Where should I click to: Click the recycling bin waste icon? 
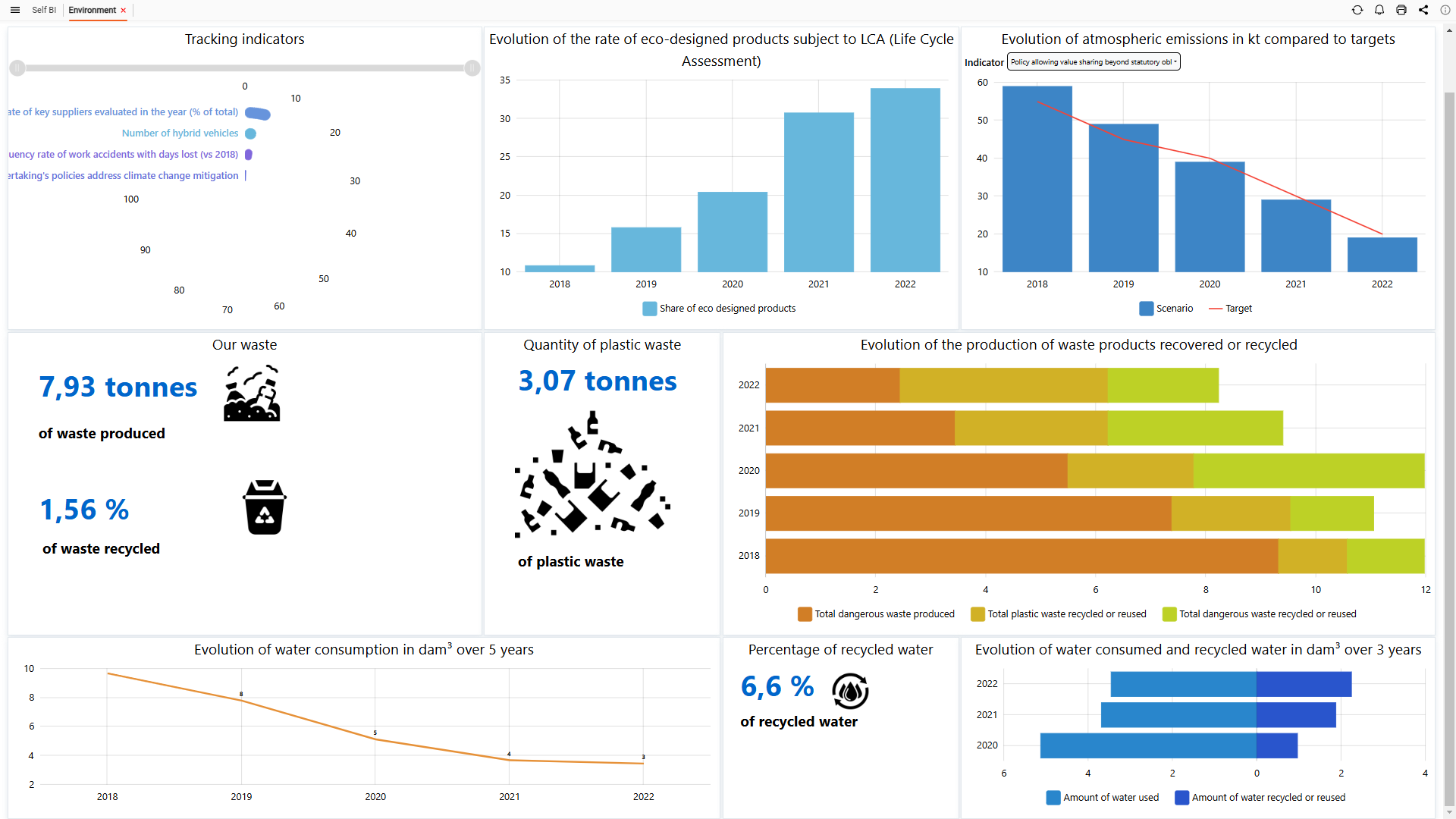click(x=264, y=507)
